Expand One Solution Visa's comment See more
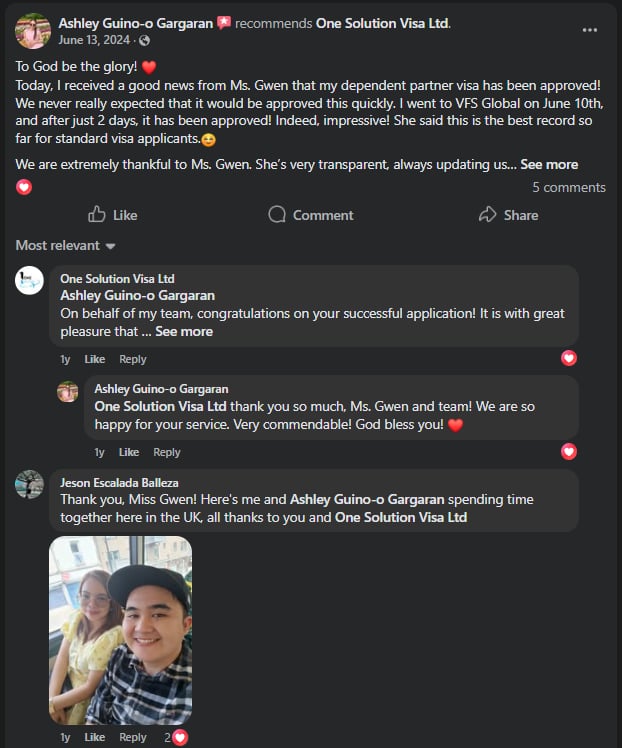The image size is (622, 748). point(184,331)
